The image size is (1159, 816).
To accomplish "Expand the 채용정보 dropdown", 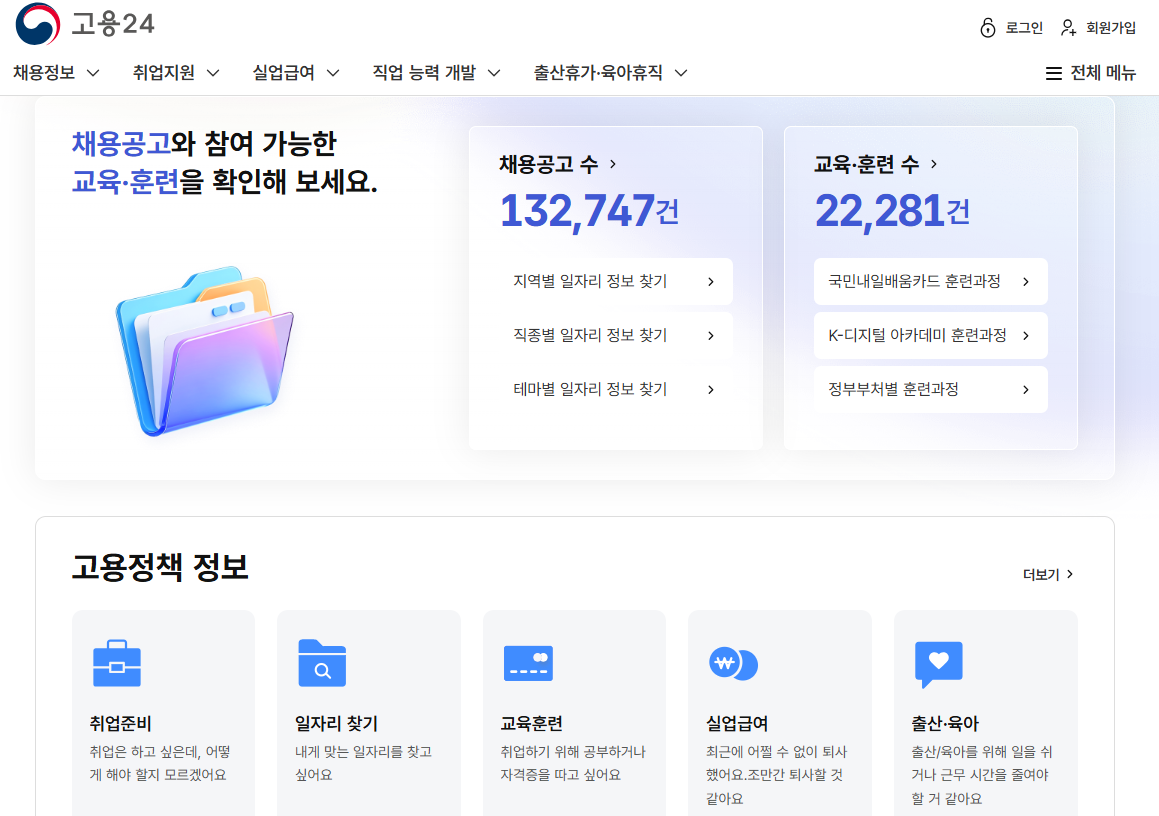I will pos(55,72).
